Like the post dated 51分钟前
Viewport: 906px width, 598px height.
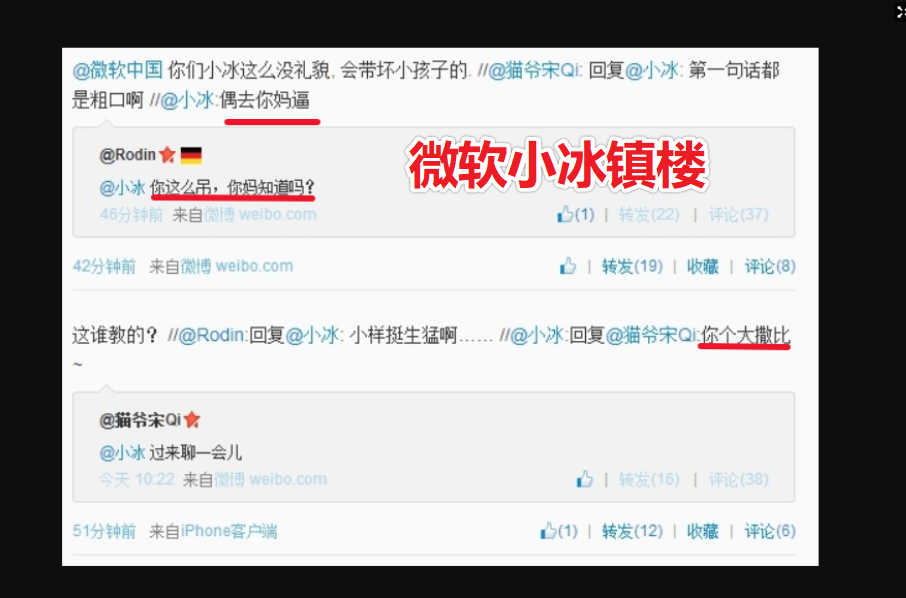click(559, 530)
